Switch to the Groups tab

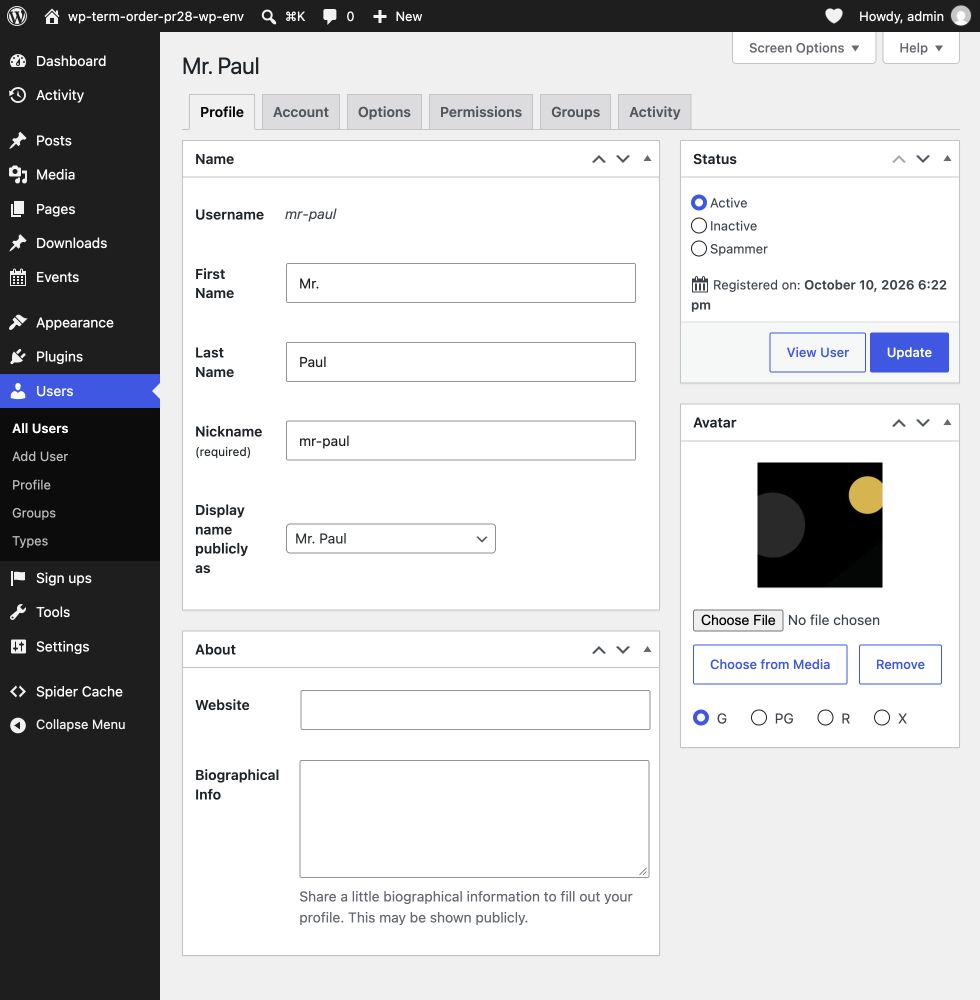(x=575, y=112)
